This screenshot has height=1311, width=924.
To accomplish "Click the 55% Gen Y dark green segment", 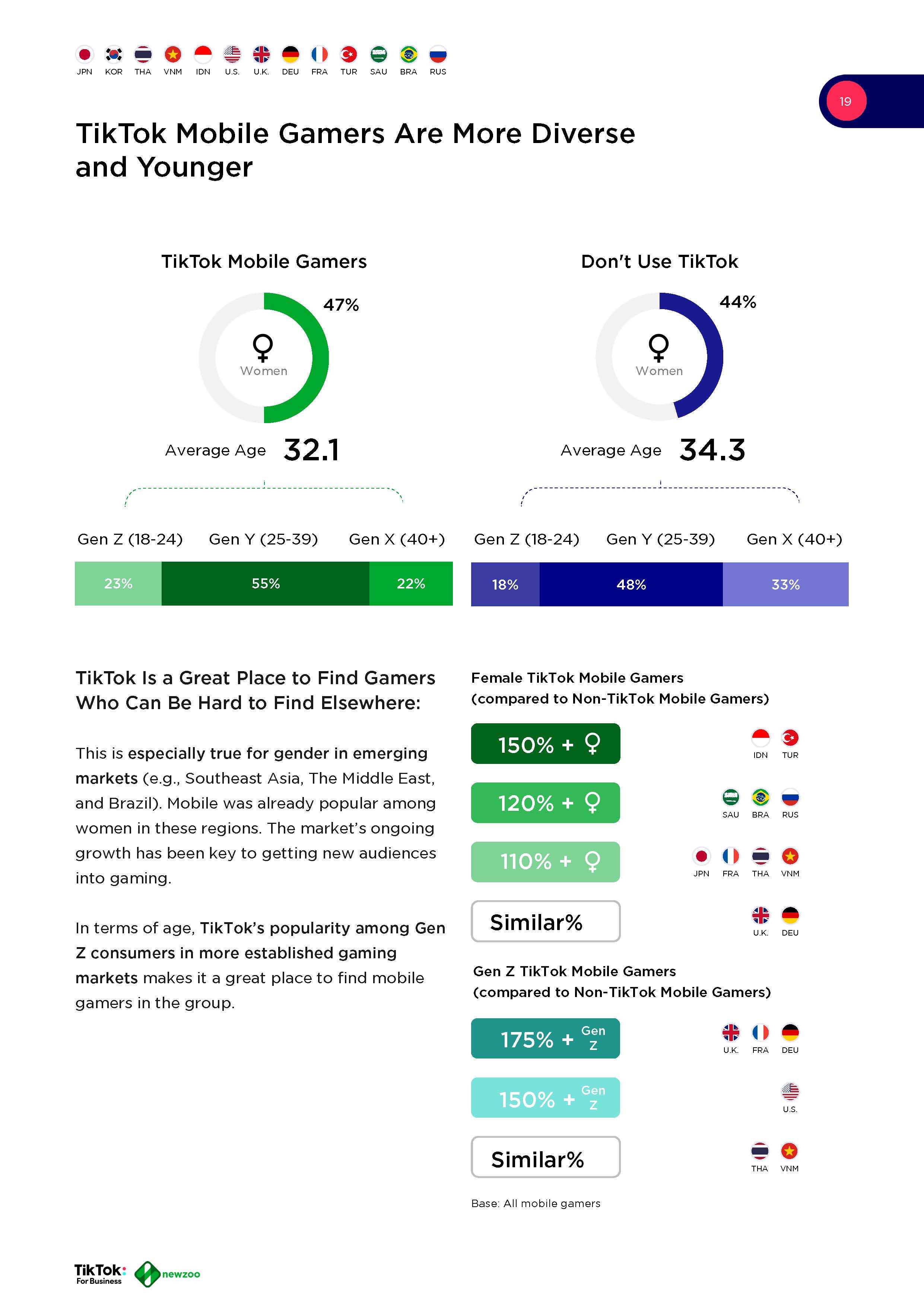I will [x=266, y=584].
